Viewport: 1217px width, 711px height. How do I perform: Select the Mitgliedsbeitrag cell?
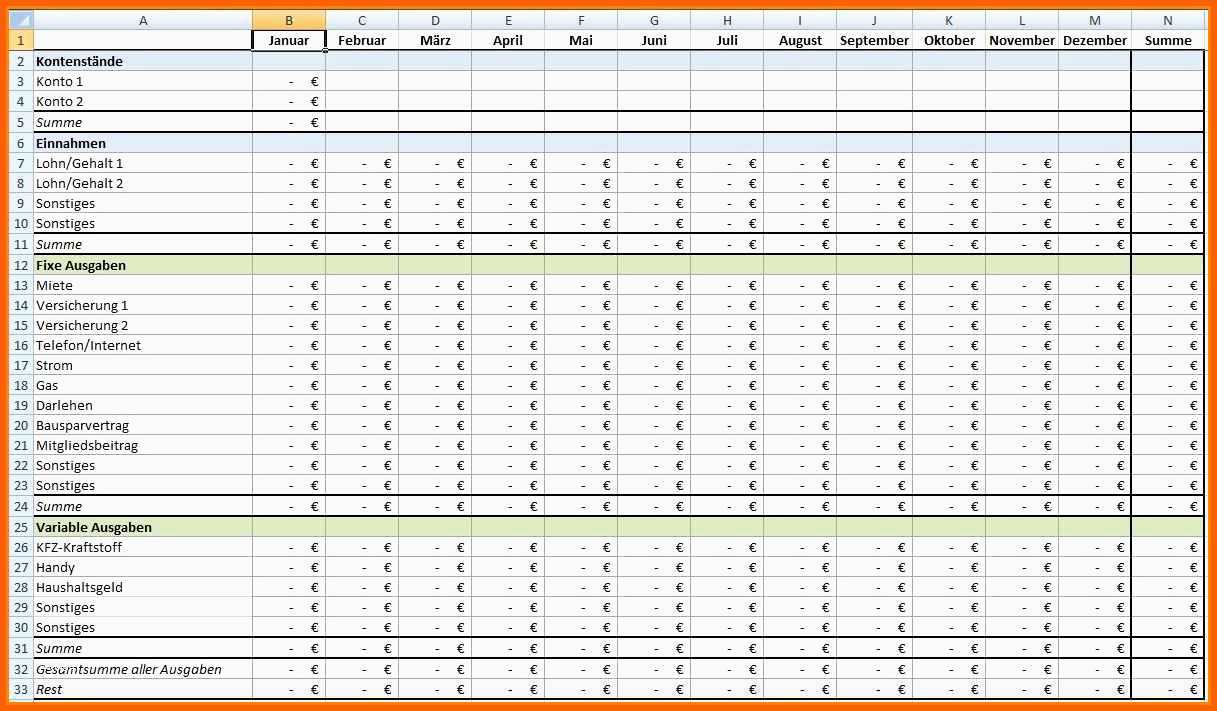[x=143, y=445]
